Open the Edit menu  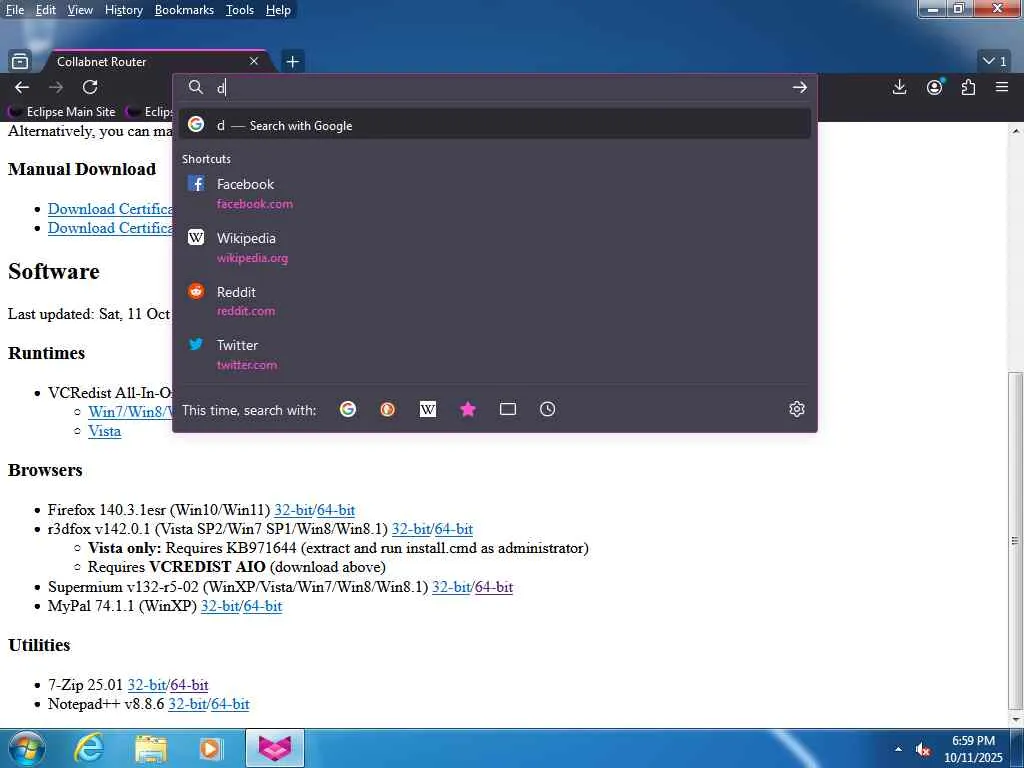point(45,10)
